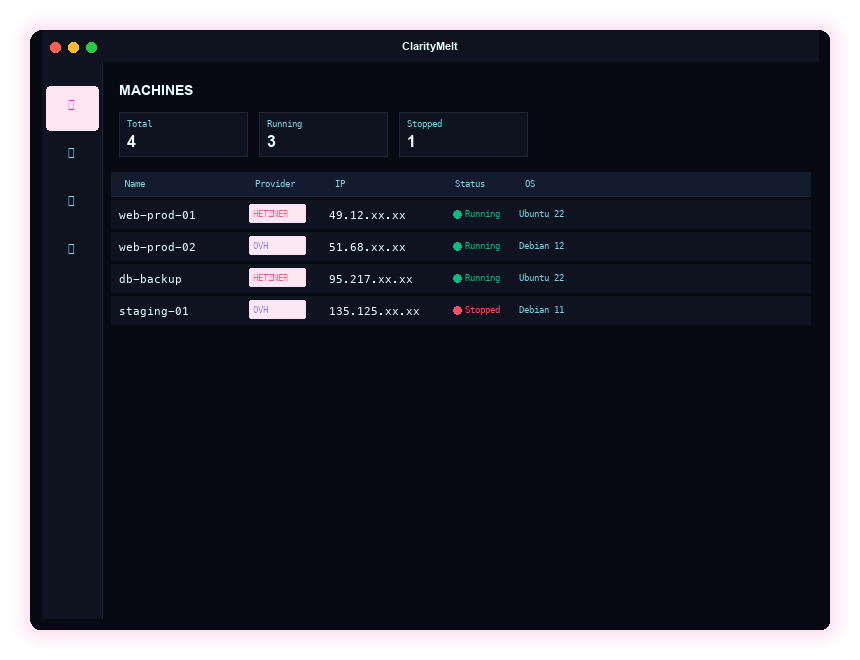This screenshot has width=860, height=660.
Task: Click the Running status text of web-prod-02
Action: tap(482, 246)
